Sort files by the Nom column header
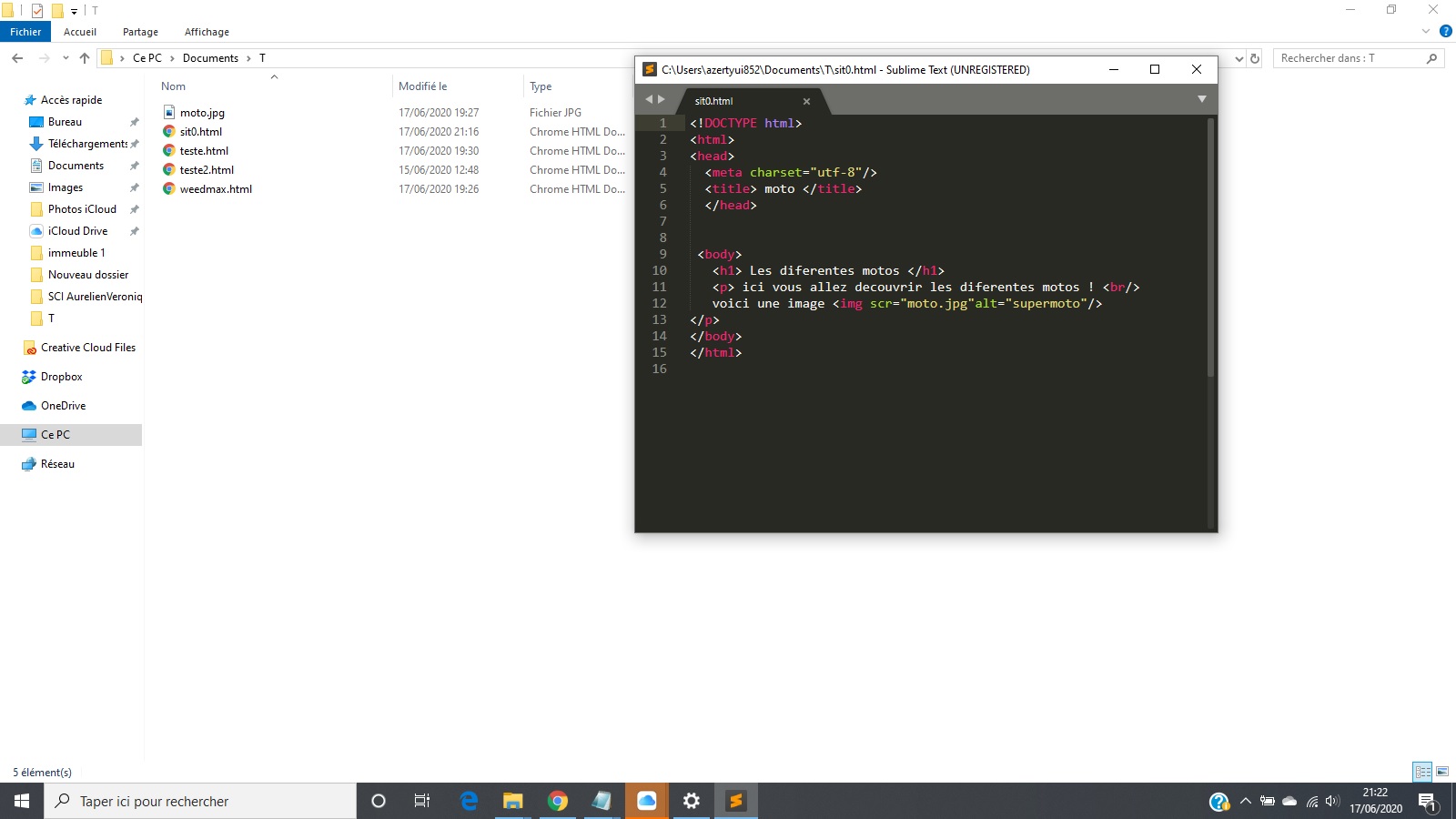This screenshot has width=1456, height=819. tap(174, 86)
